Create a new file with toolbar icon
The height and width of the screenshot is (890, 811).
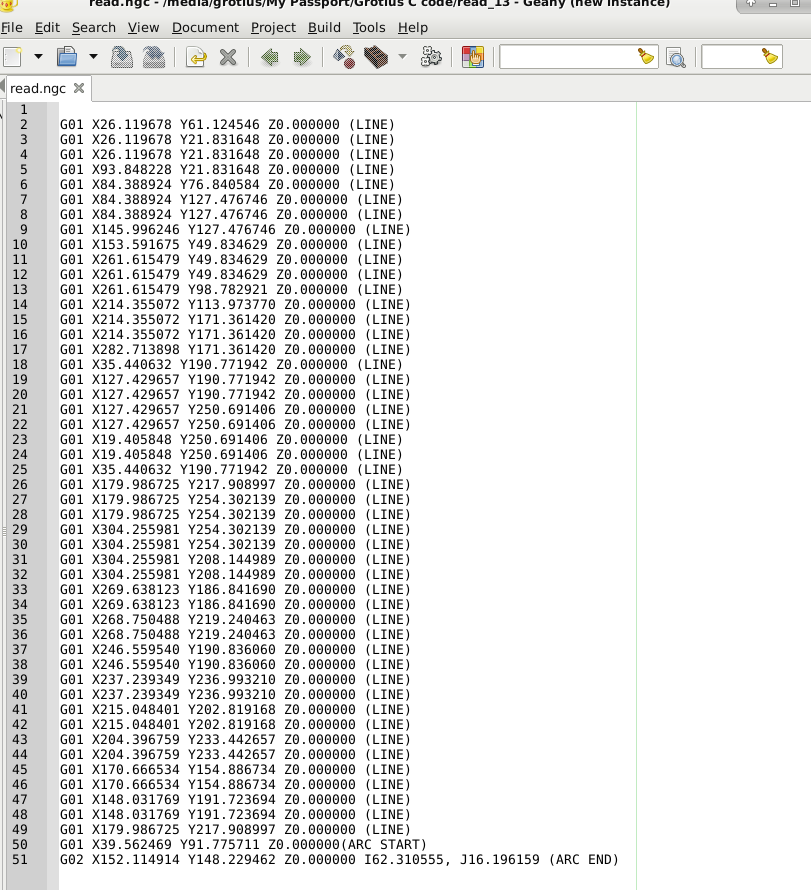pos(13,57)
